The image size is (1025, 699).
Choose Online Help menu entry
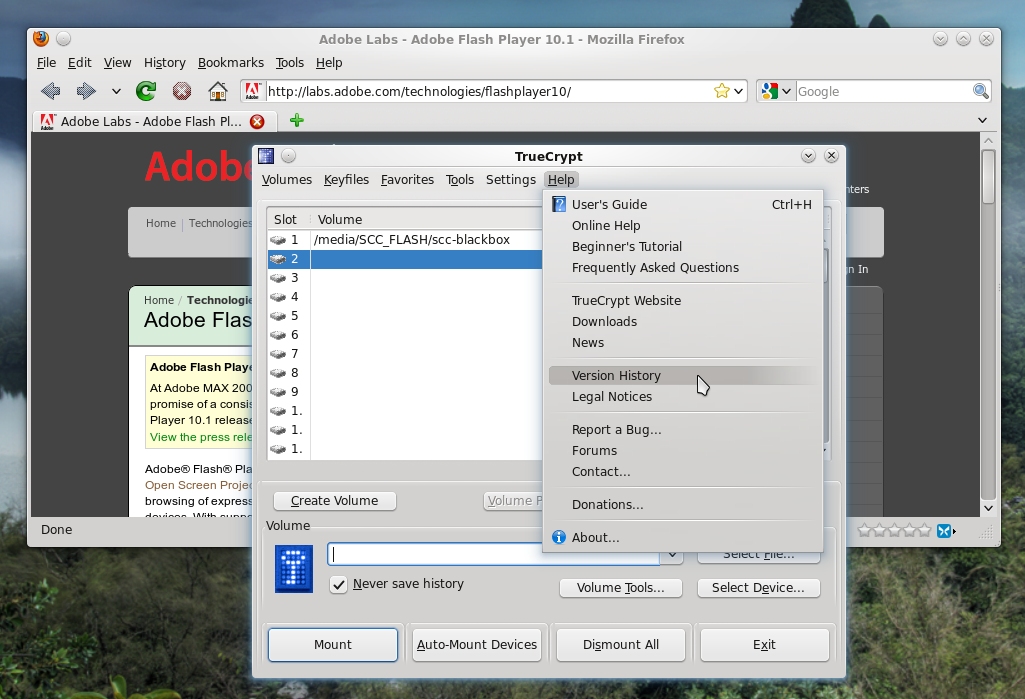[684, 226]
